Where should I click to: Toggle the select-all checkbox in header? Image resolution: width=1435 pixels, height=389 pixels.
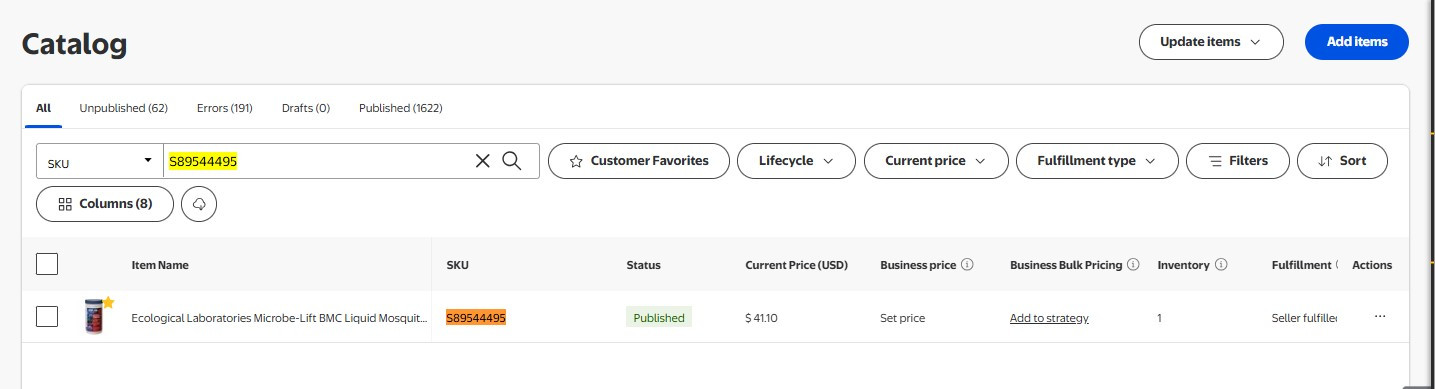(x=47, y=264)
